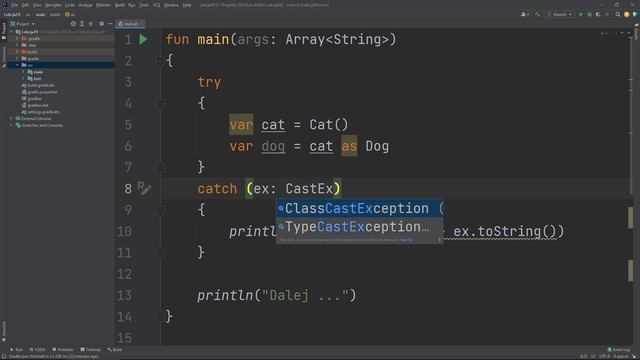The image size is (640, 360).
Task: Expand the .gradle folder at tree top
Action: [x=17, y=38]
